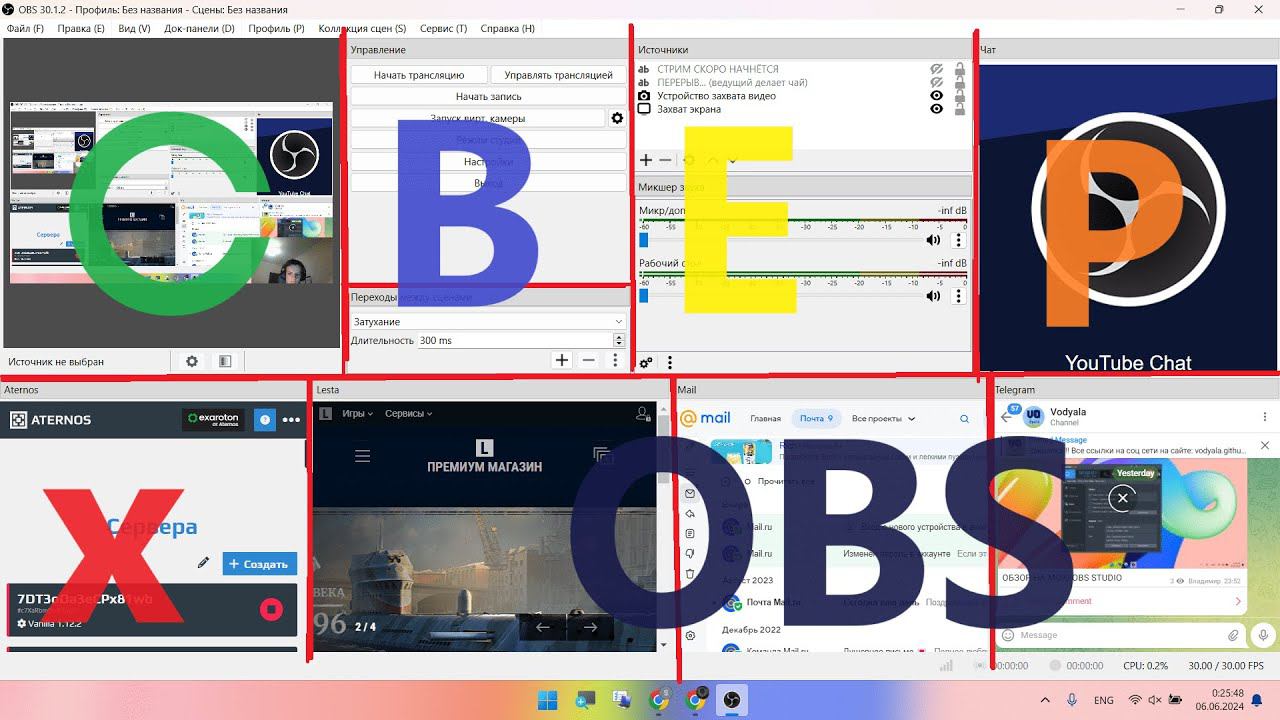The height and width of the screenshot is (720, 1280).
Task: Open the Файл menu
Action: (25, 29)
